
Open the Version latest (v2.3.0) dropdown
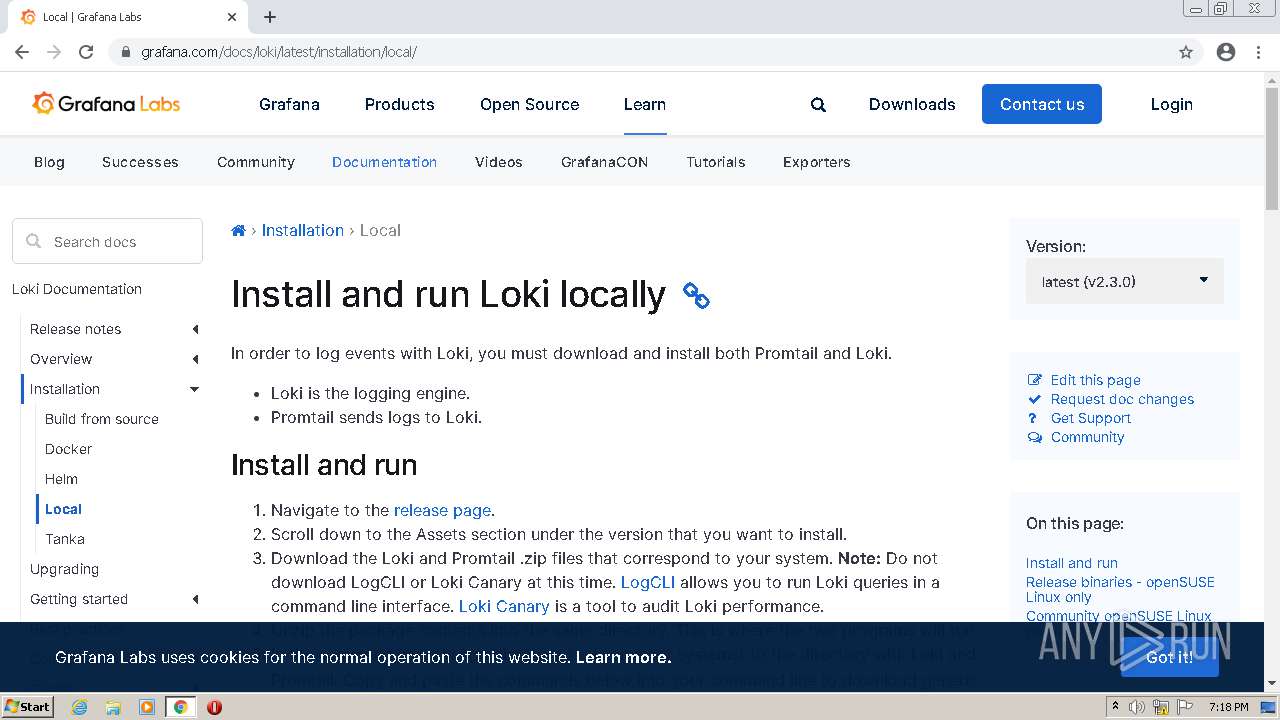(1125, 282)
